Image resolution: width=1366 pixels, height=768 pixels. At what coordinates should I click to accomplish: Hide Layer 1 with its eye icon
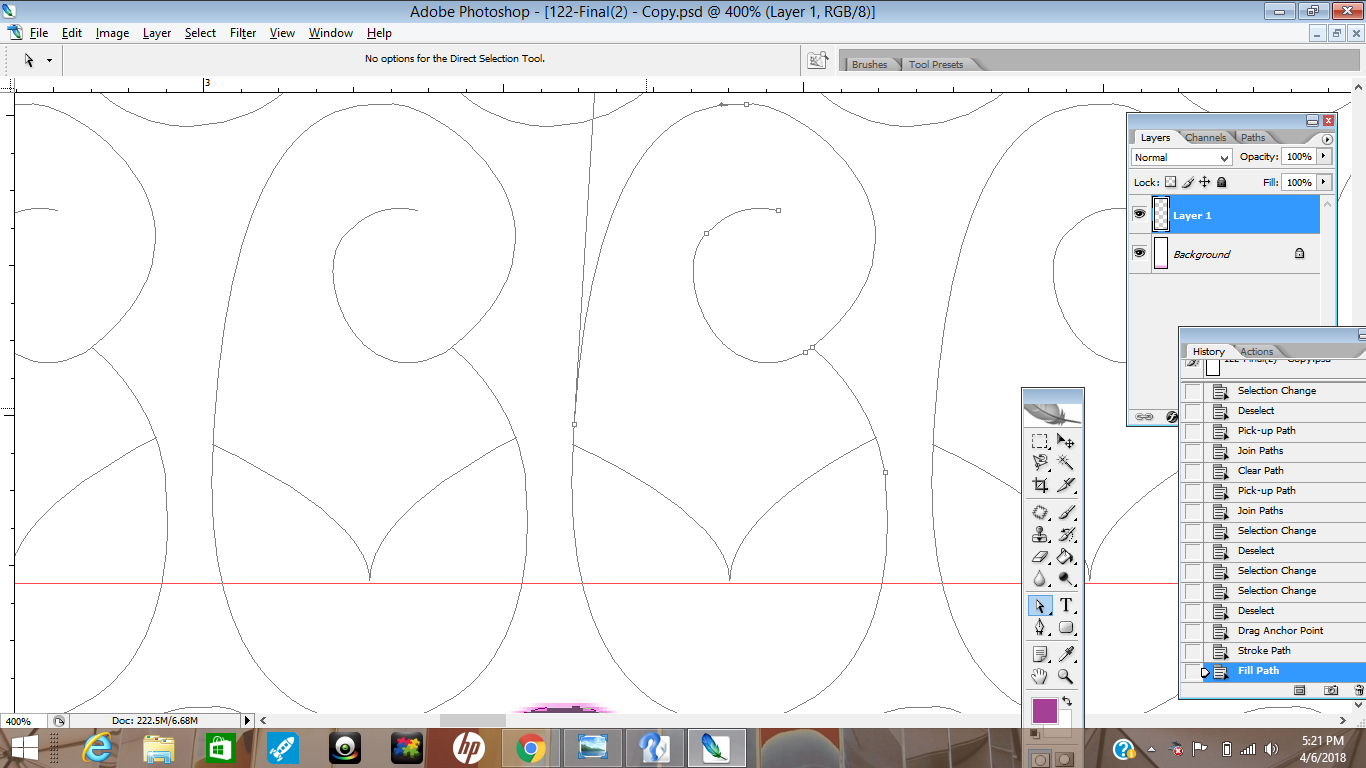pos(1139,214)
